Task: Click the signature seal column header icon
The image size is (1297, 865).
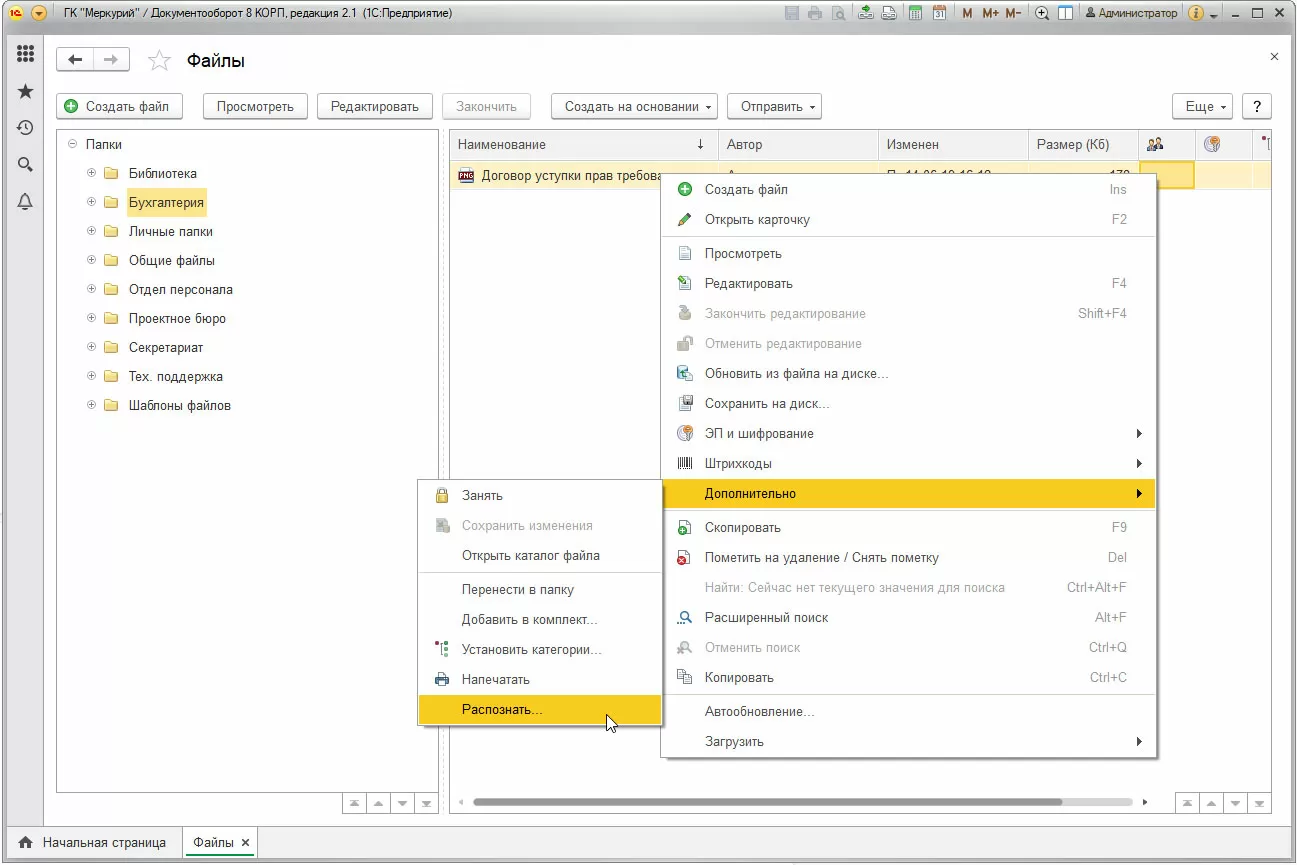Action: [x=1212, y=144]
